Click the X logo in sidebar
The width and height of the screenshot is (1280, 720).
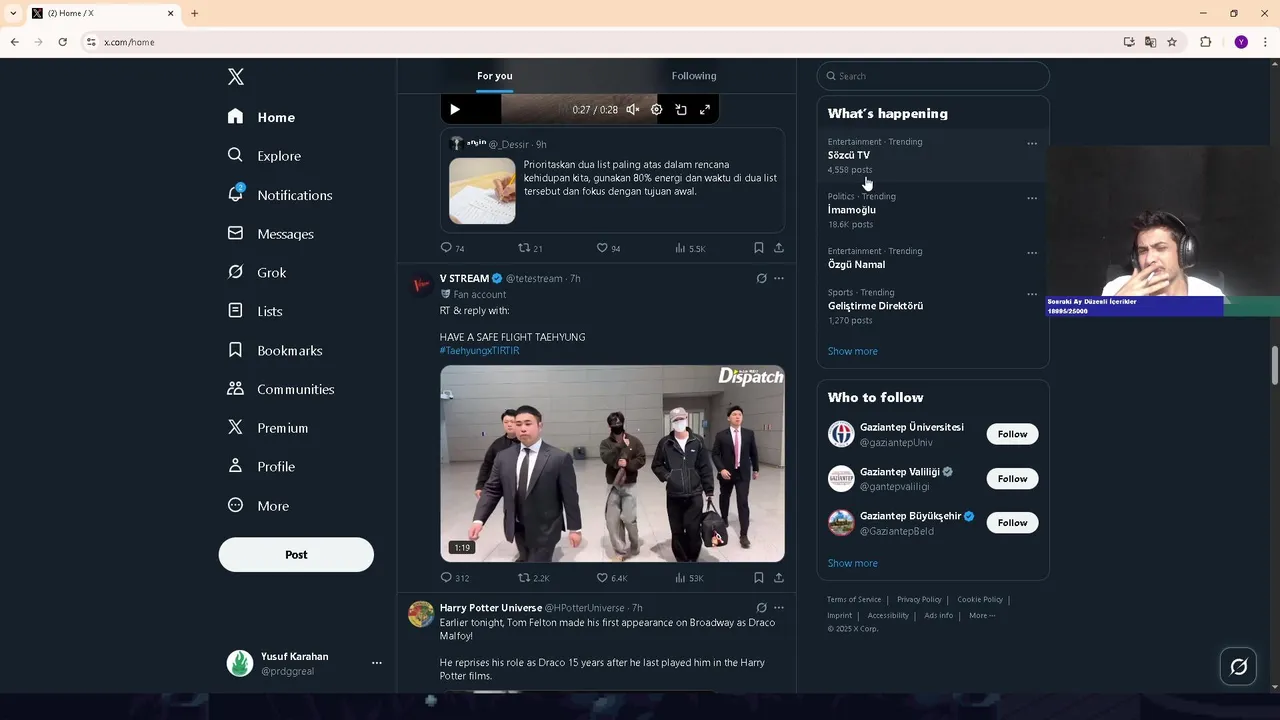click(236, 77)
